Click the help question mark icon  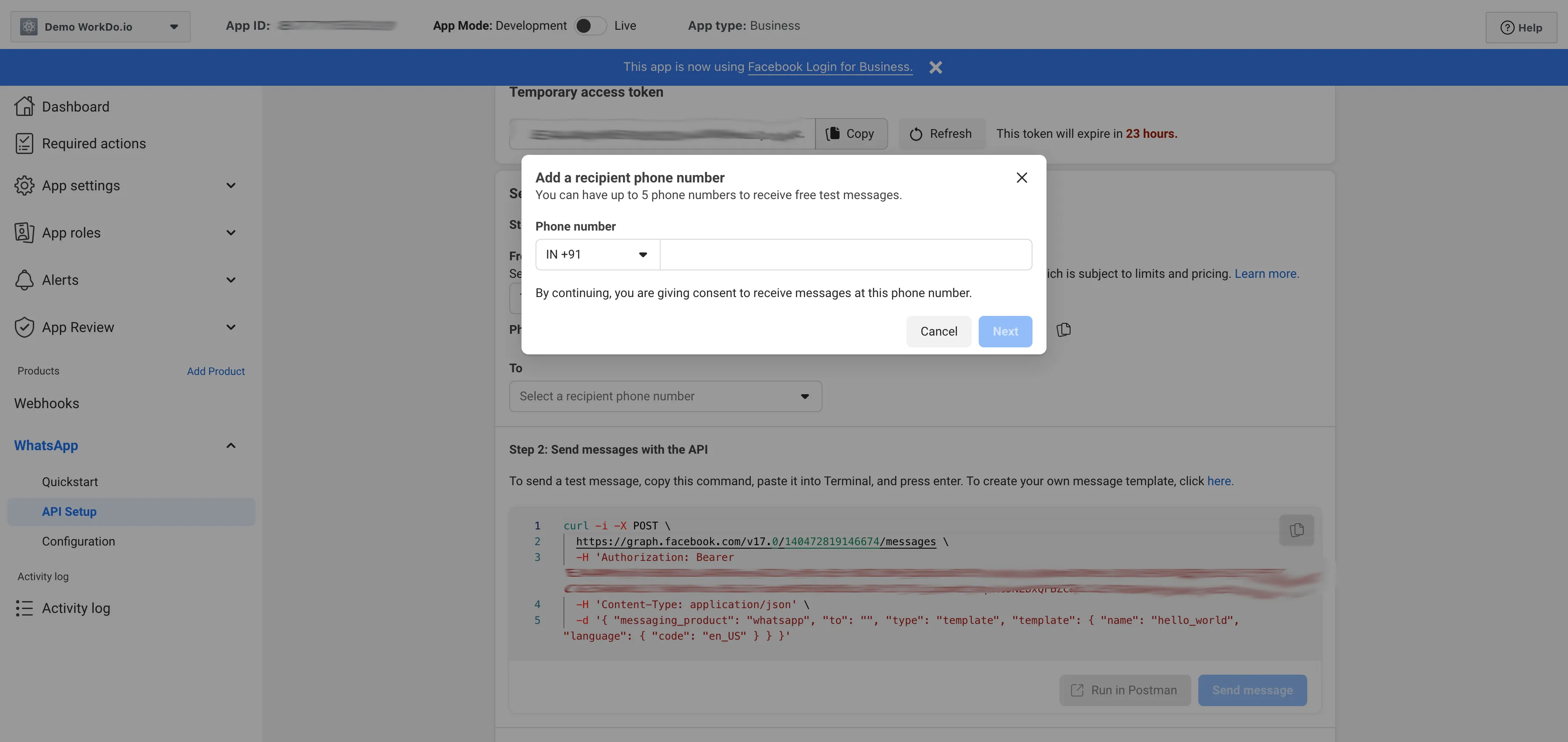(x=1506, y=28)
